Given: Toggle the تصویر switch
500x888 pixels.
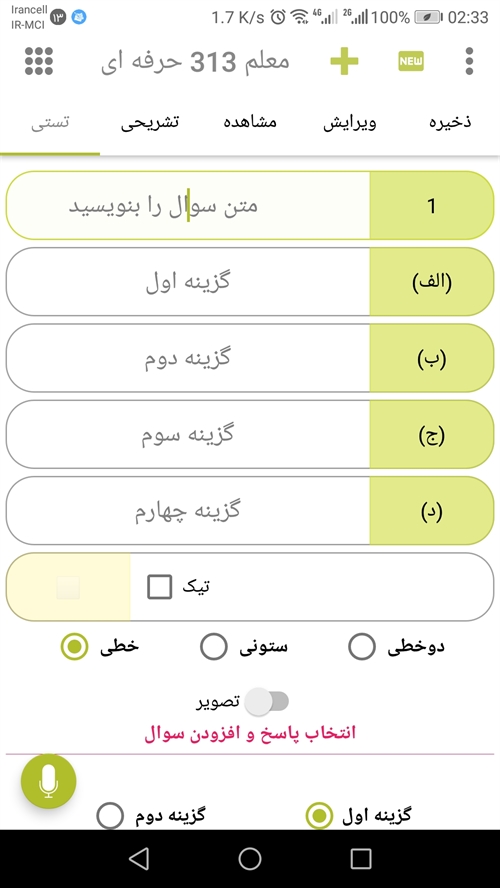Looking at the screenshot, I should (x=266, y=702).
